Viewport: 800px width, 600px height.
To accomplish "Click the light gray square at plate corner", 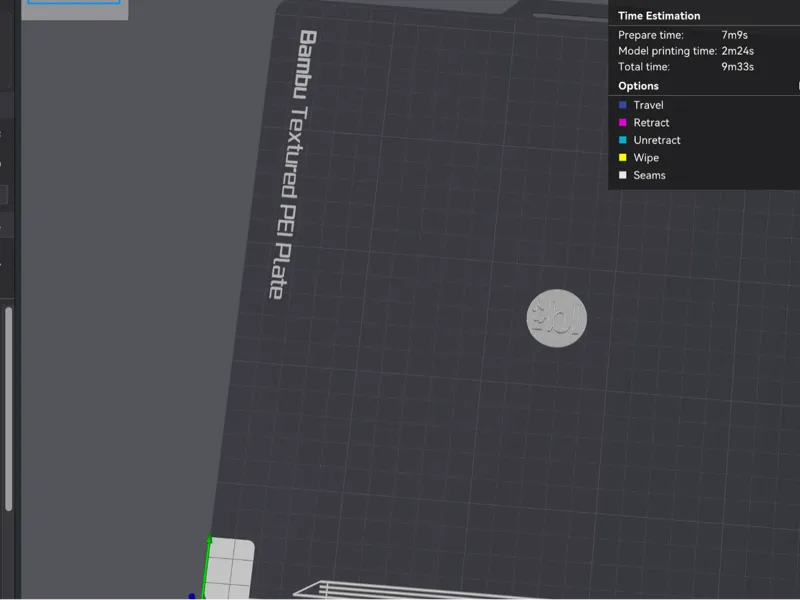I will pos(231,567).
